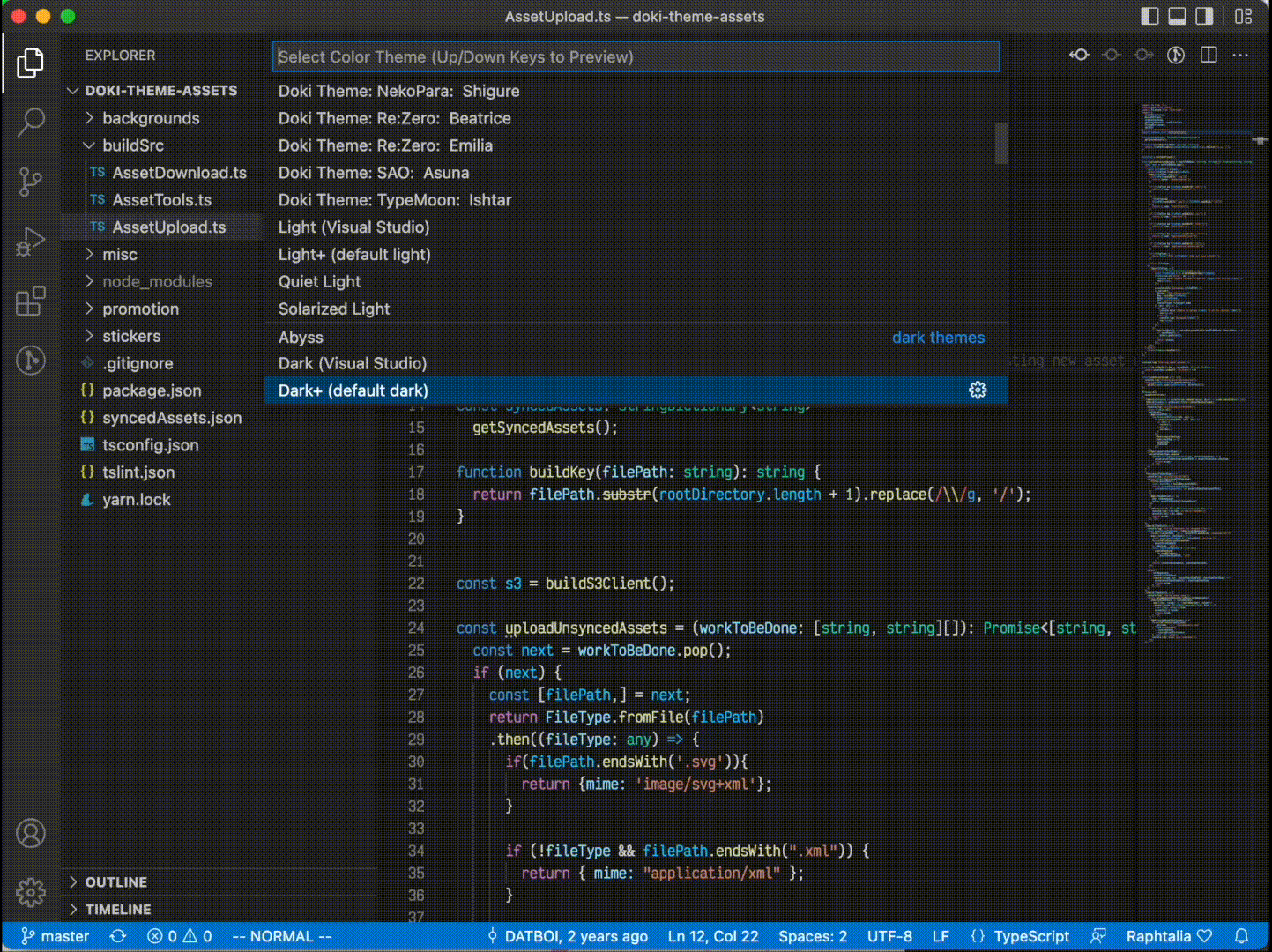Toggle the secondary side bar layout icon

(x=1204, y=16)
